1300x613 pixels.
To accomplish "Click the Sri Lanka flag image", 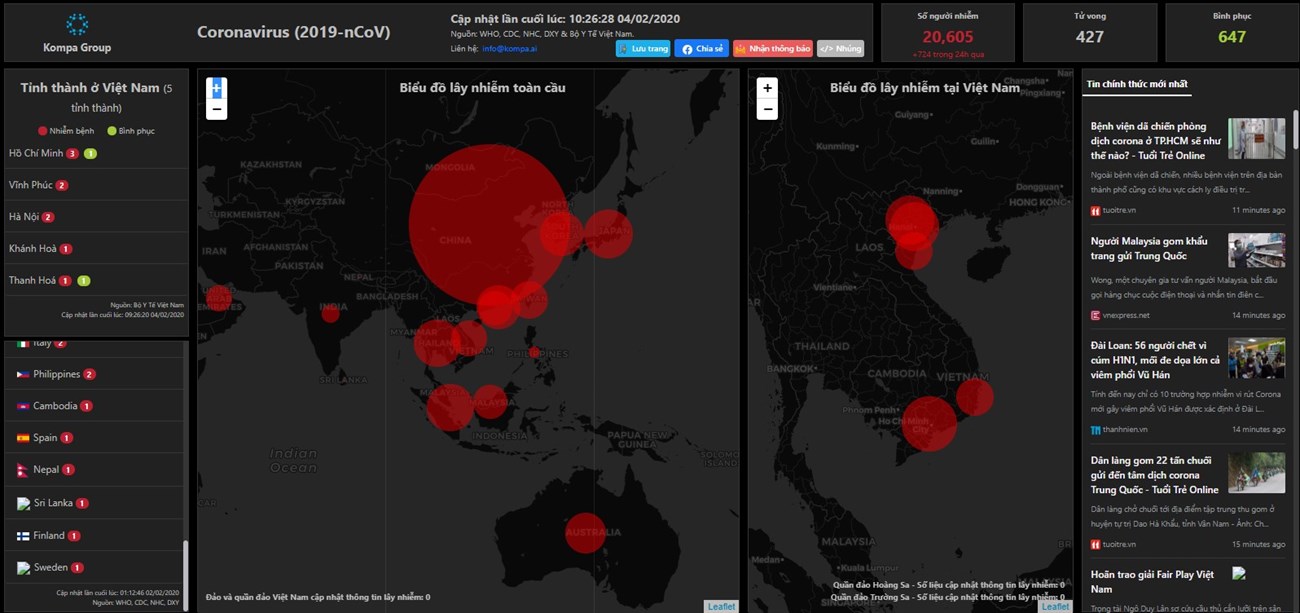I will point(24,503).
